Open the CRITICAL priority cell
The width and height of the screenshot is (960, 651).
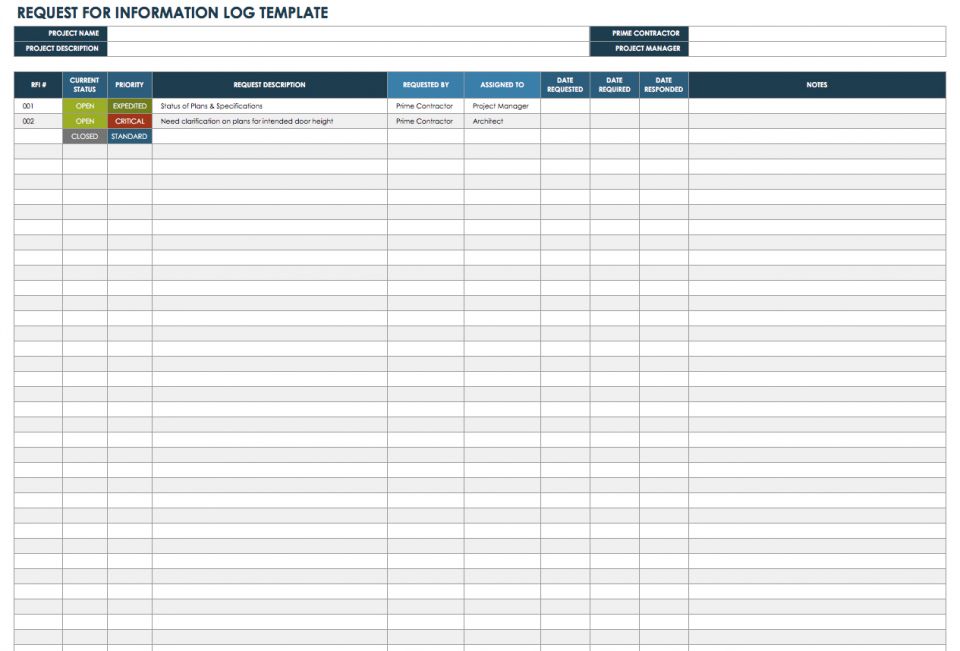point(130,121)
